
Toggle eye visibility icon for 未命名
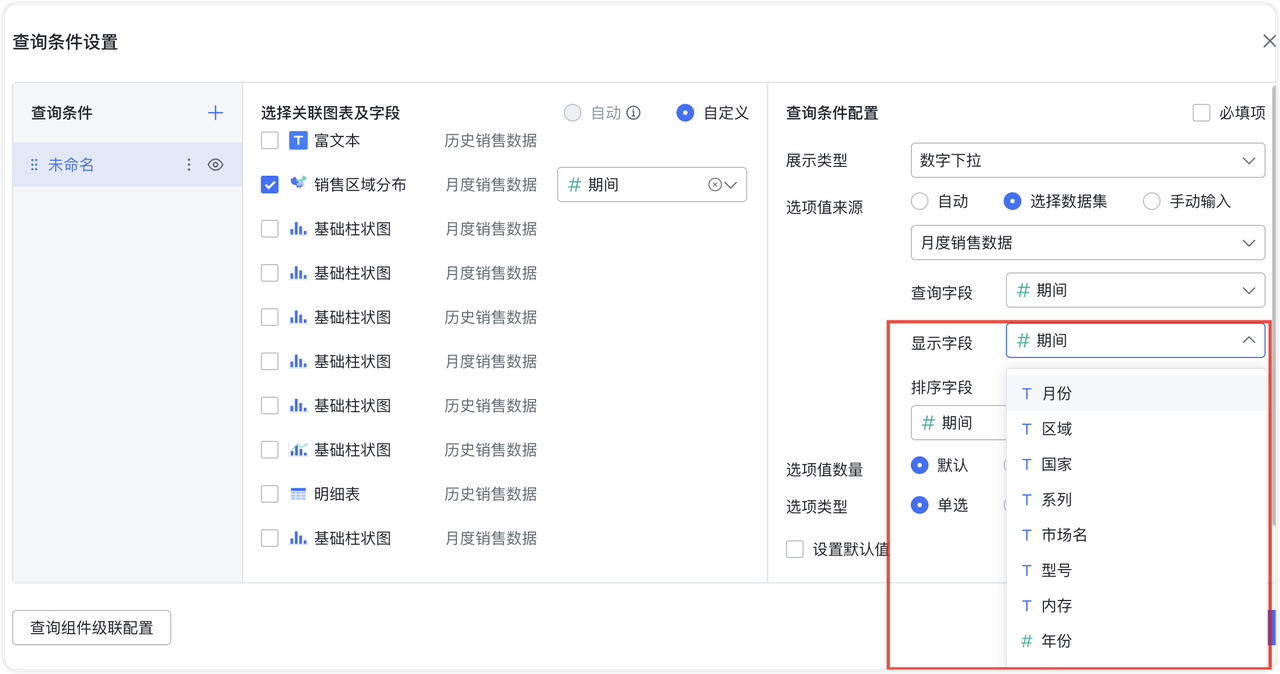point(215,165)
